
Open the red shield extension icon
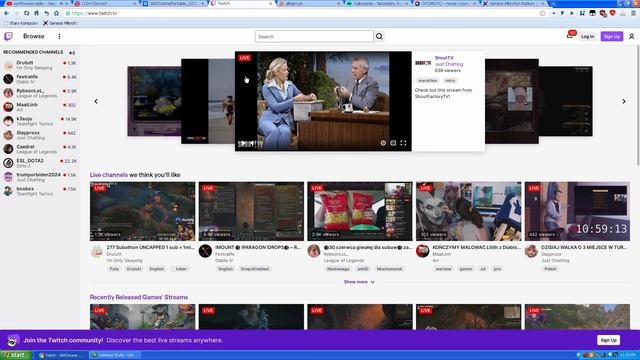[612, 13]
